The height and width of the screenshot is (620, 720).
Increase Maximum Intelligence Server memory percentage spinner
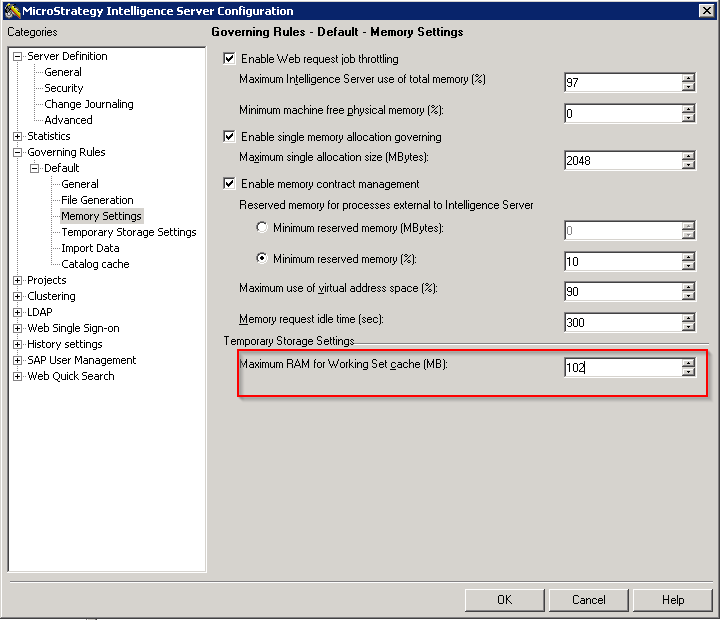[x=688, y=78]
